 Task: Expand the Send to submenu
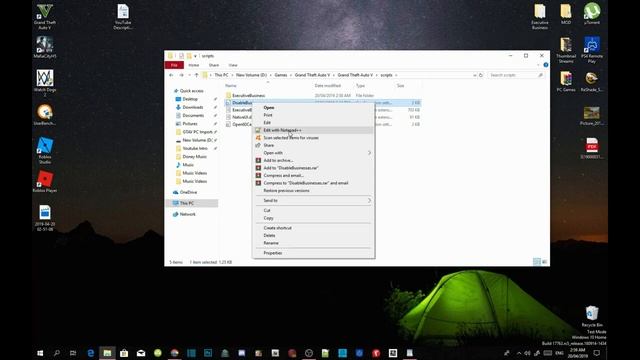[x=313, y=200]
